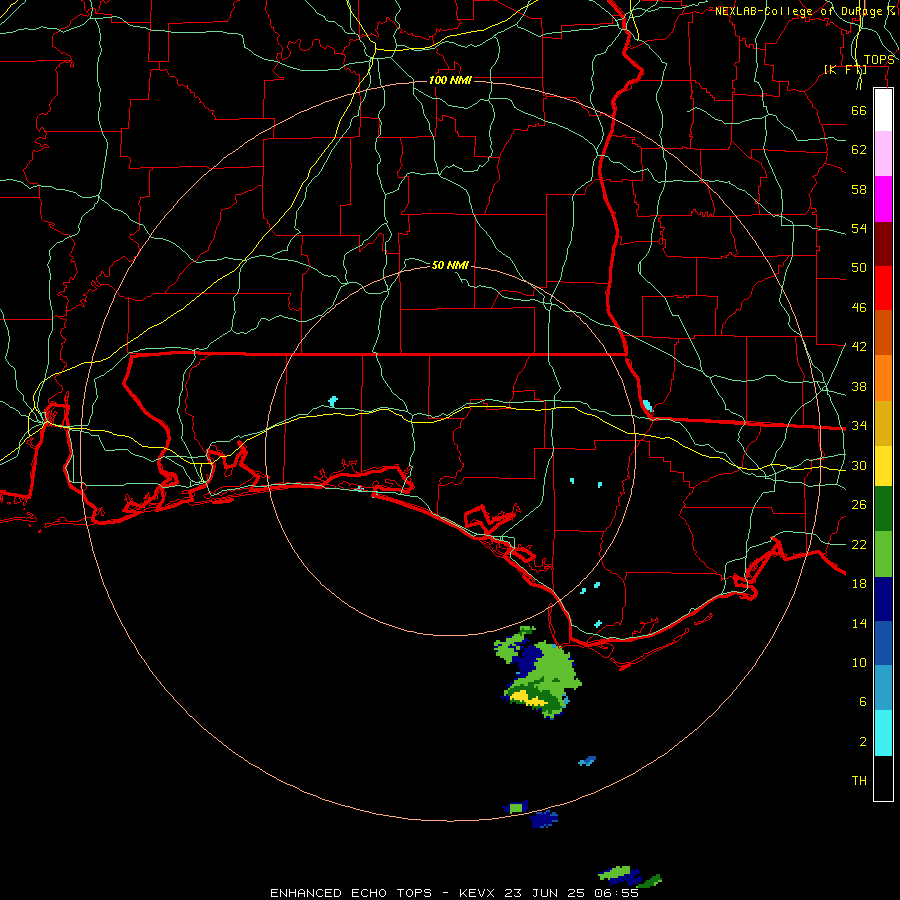
Task: Click the 100 NMI range ring label
Action: (450, 80)
